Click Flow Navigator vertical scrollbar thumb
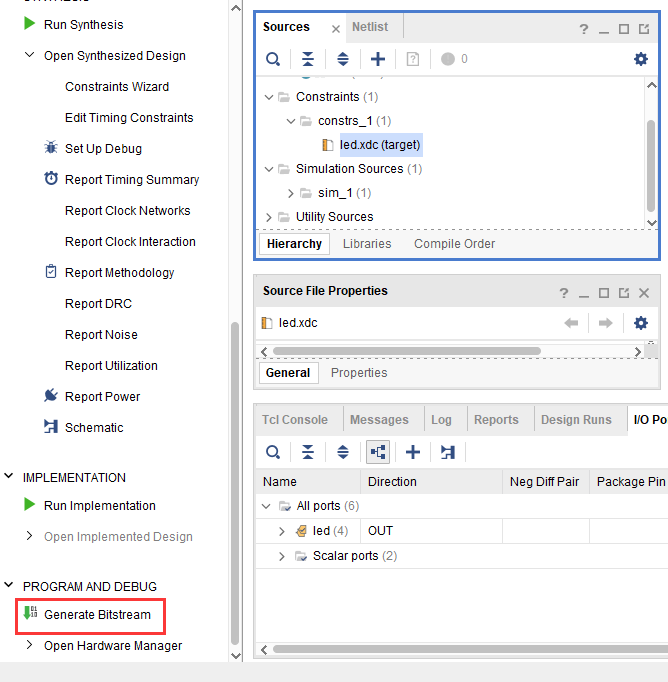The image size is (668, 682). tap(235, 483)
